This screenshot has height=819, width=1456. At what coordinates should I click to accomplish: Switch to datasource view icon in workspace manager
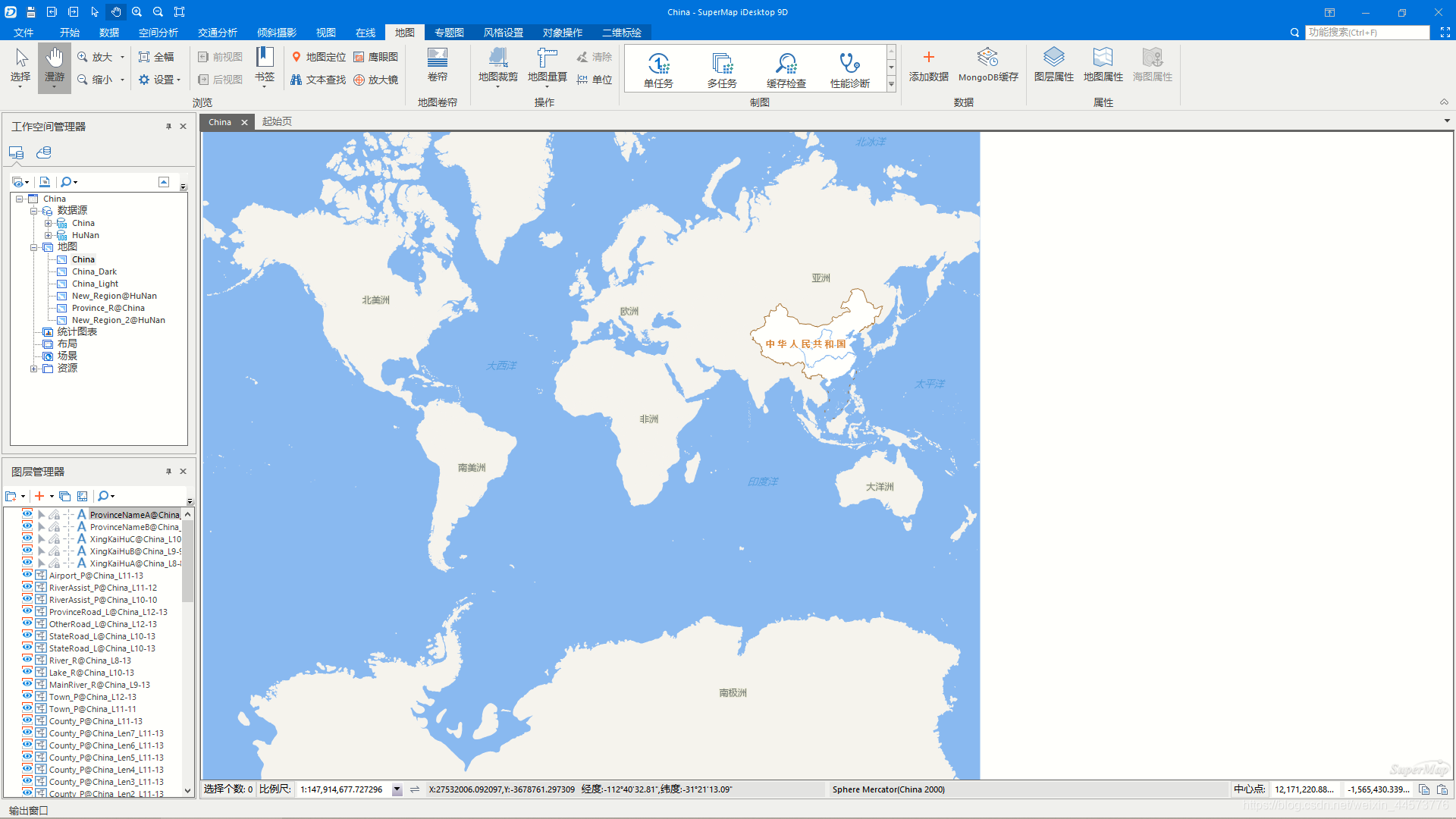click(x=44, y=152)
